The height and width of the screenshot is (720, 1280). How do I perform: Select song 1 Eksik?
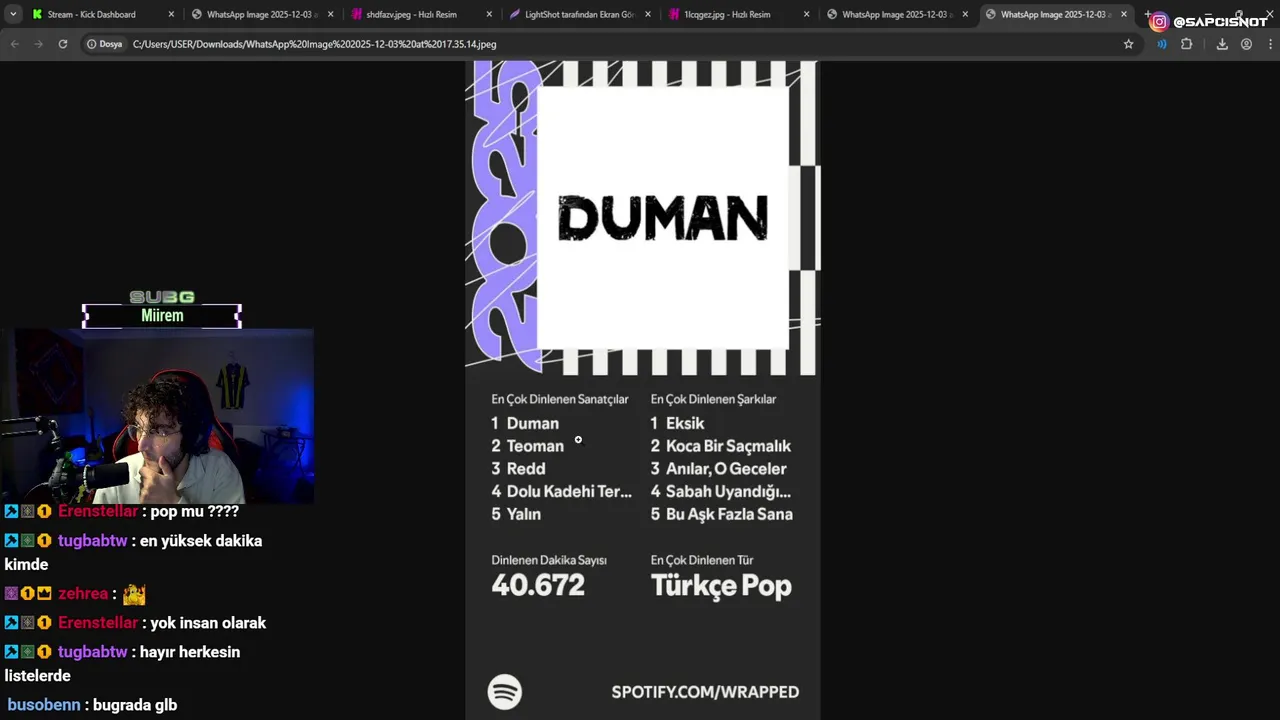(x=677, y=424)
